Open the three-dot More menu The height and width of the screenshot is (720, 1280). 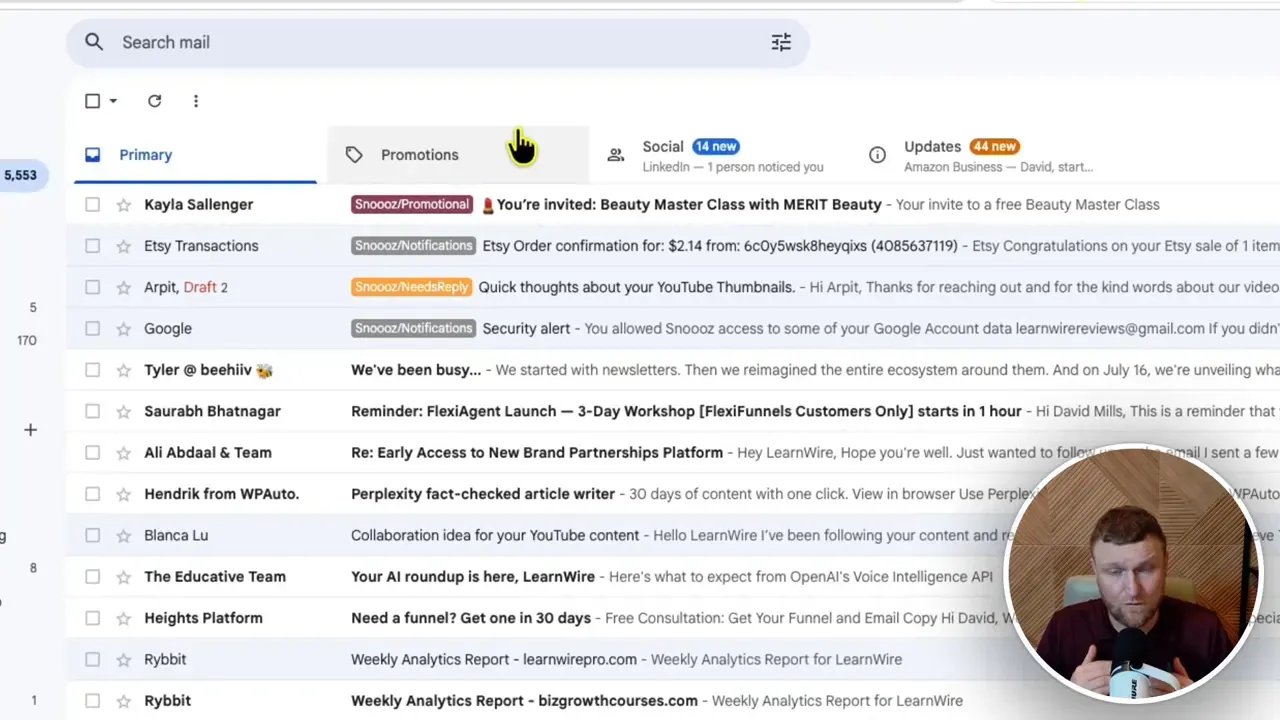coord(196,101)
